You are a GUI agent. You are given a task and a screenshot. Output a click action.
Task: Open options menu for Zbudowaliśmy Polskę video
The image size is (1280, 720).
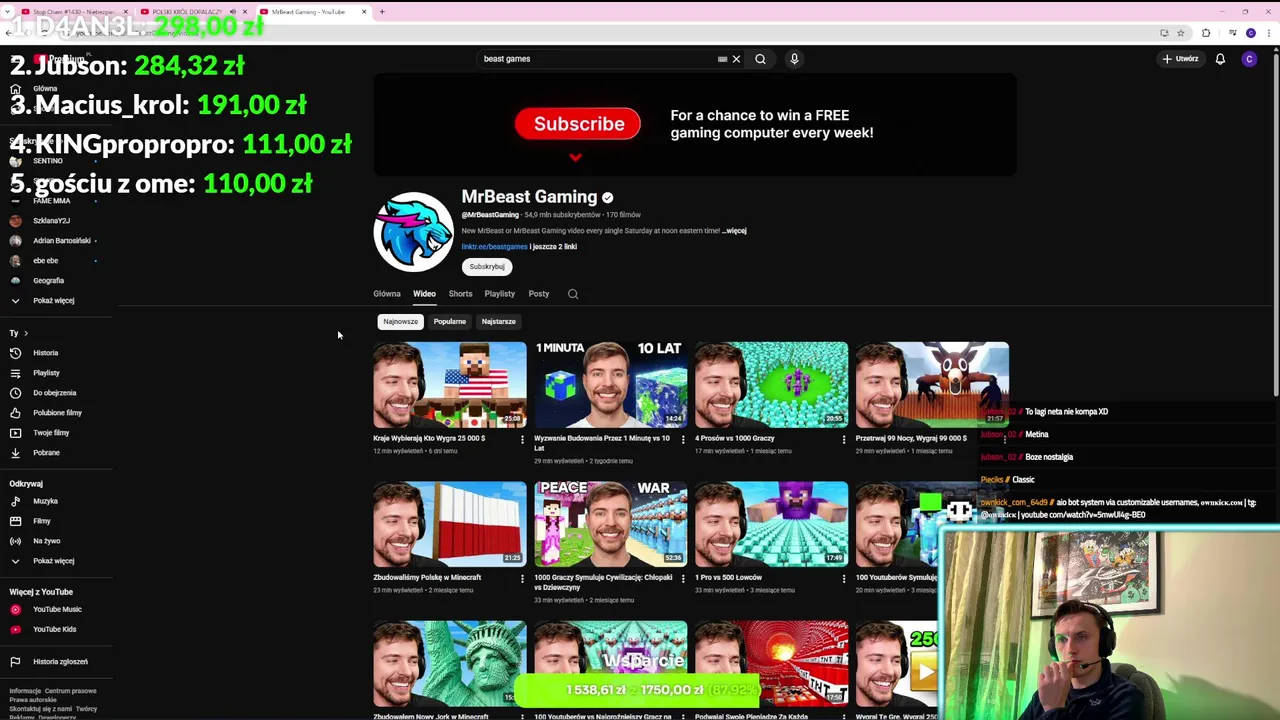[x=522, y=578]
